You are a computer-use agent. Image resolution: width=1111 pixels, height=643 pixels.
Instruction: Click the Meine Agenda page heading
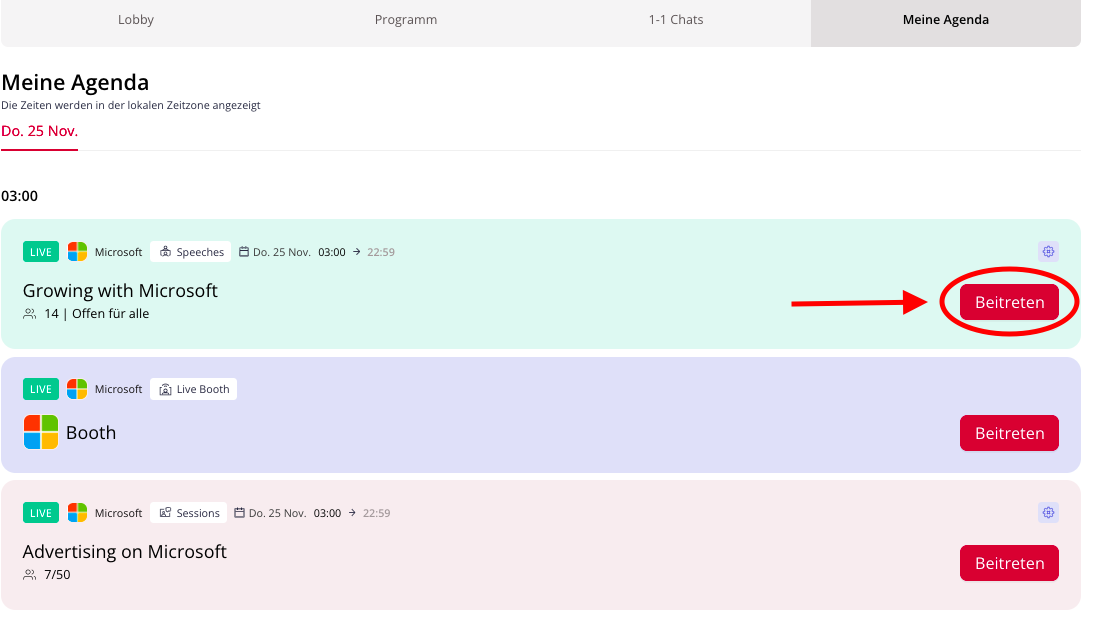[75, 82]
